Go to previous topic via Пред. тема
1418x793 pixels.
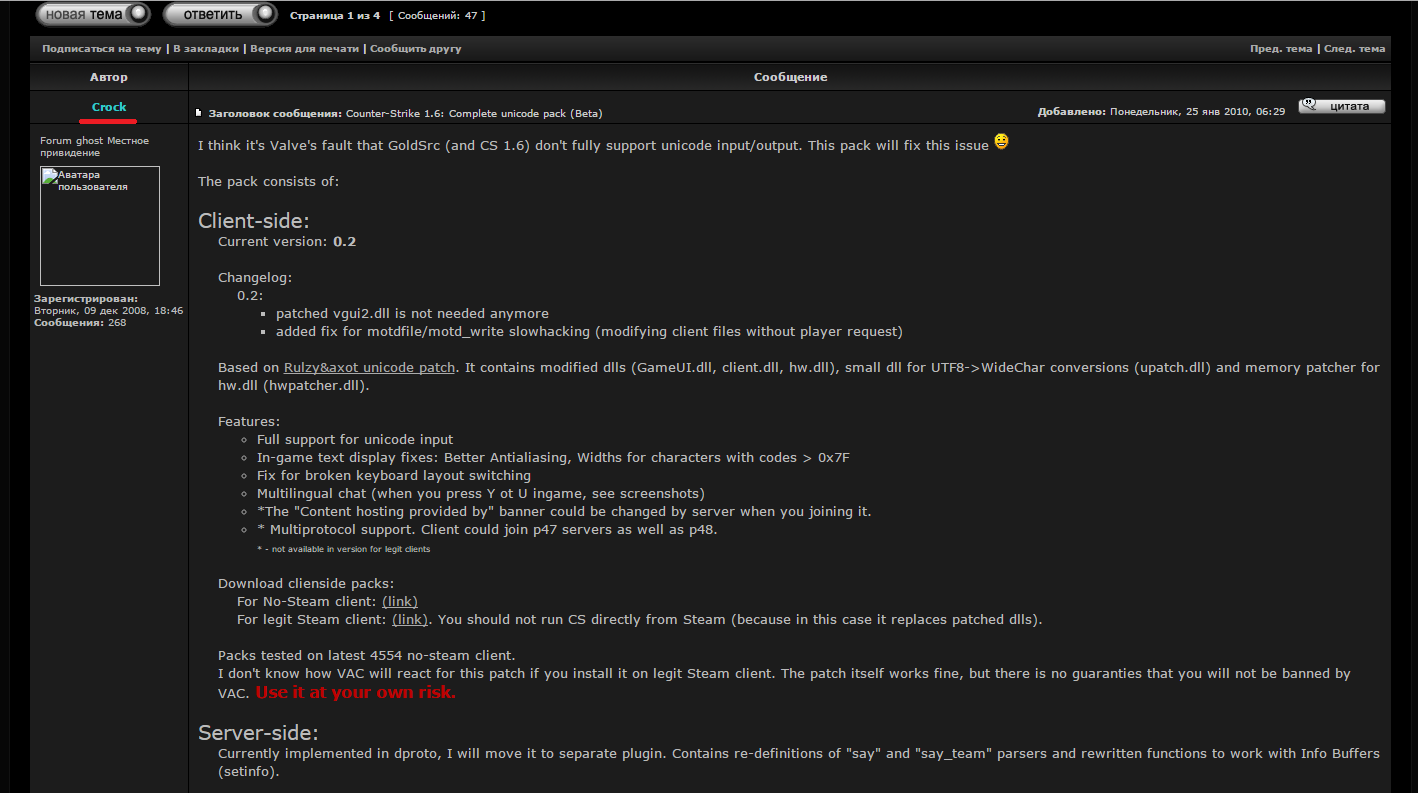[1281, 48]
